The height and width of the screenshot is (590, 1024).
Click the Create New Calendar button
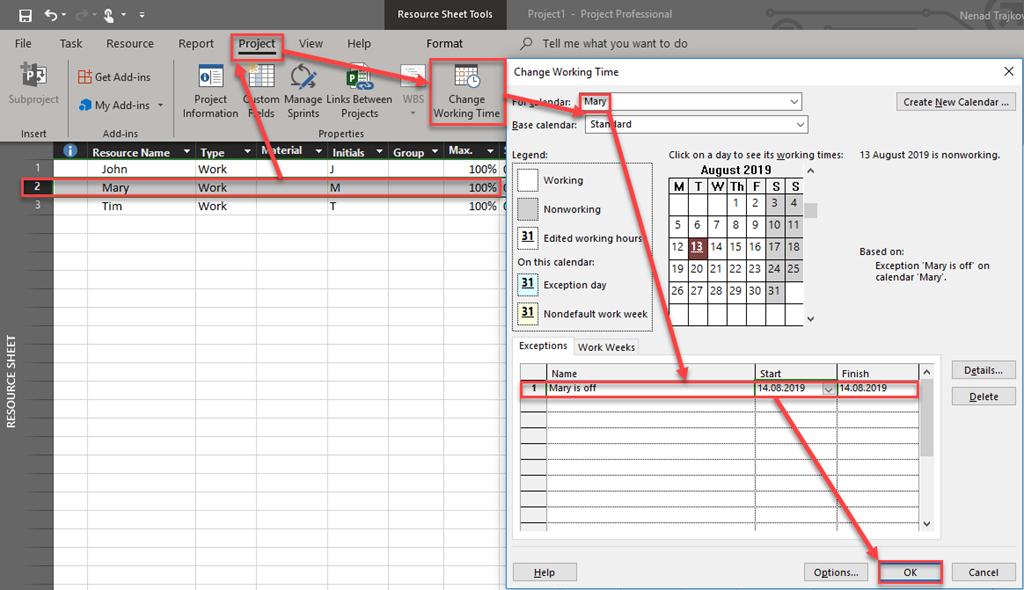point(957,102)
